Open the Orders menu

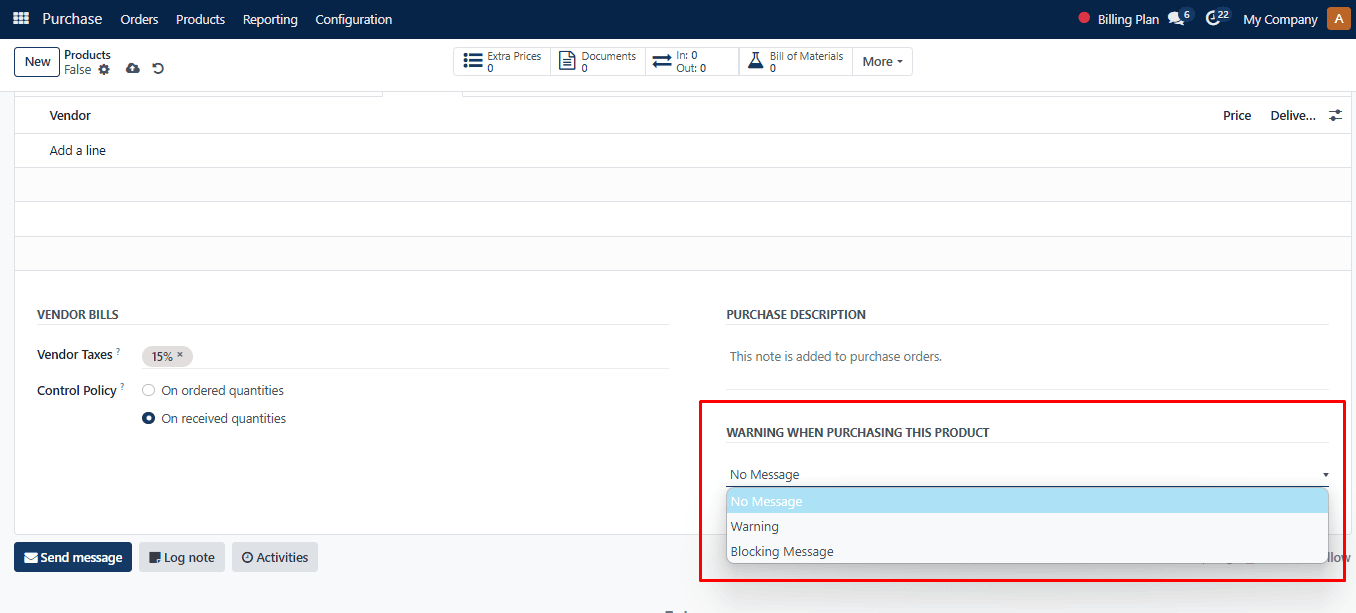pyautogui.click(x=139, y=19)
